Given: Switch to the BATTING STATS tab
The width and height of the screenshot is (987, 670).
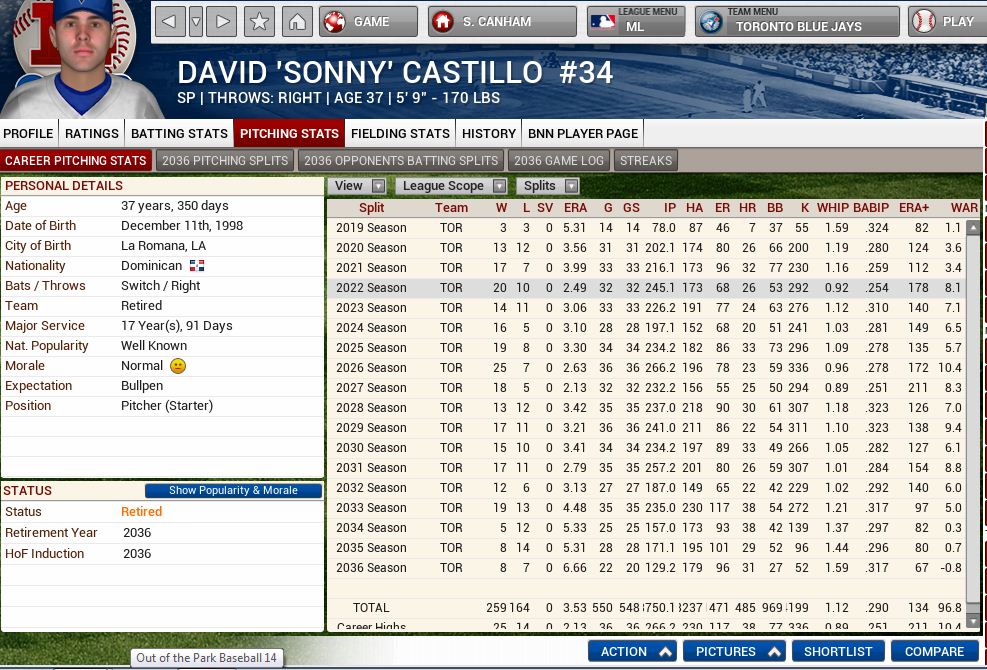Looking at the screenshot, I should 179,133.
